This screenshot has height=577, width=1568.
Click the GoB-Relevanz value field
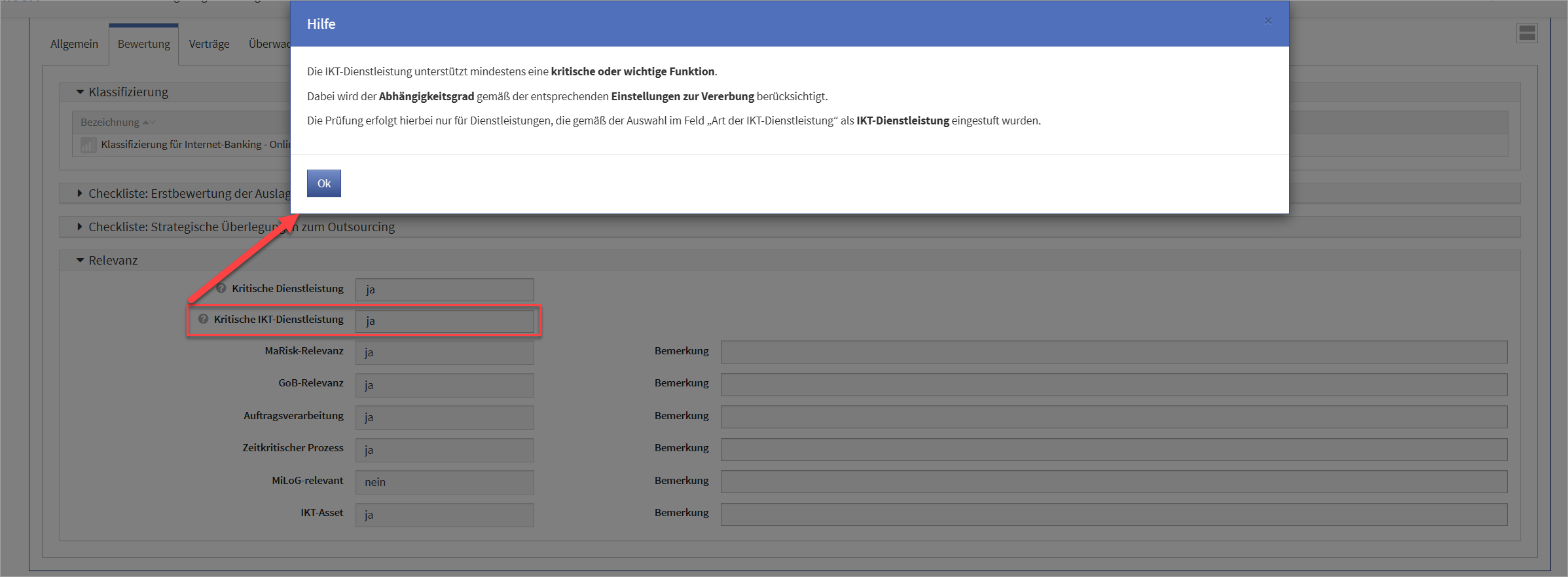(x=445, y=385)
